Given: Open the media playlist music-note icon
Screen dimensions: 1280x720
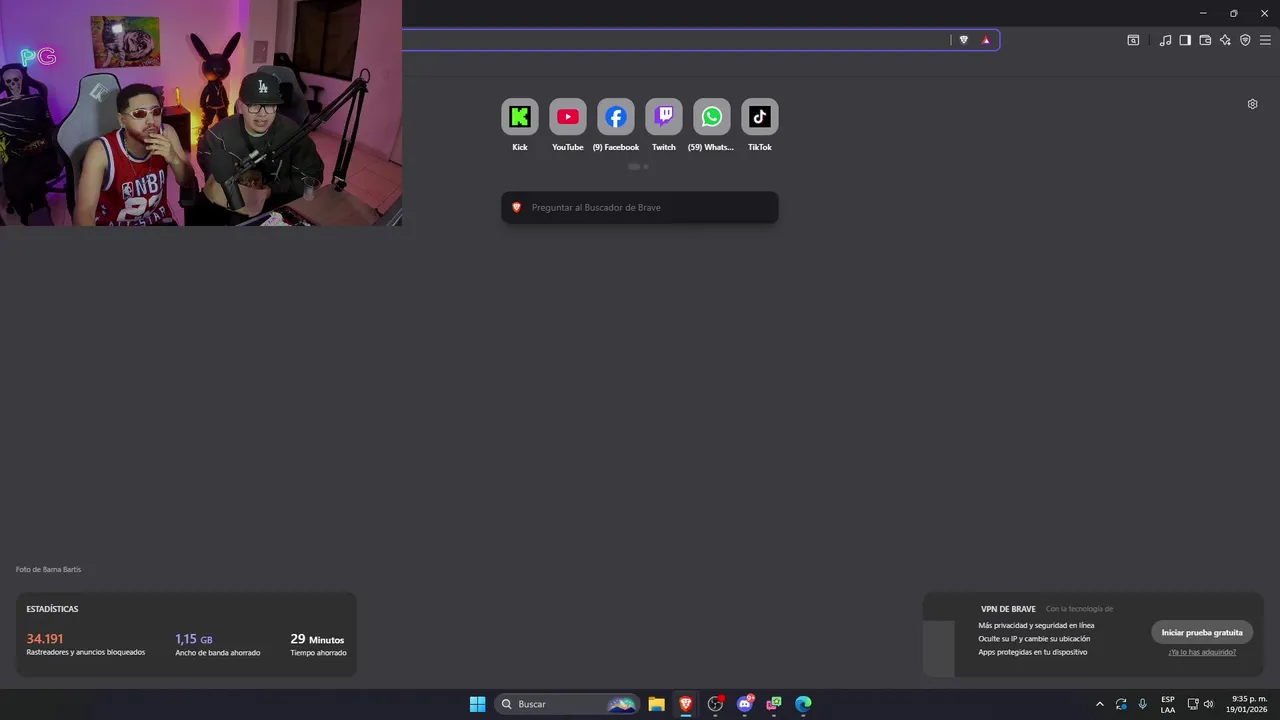Looking at the screenshot, I should [x=1165, y=40].
